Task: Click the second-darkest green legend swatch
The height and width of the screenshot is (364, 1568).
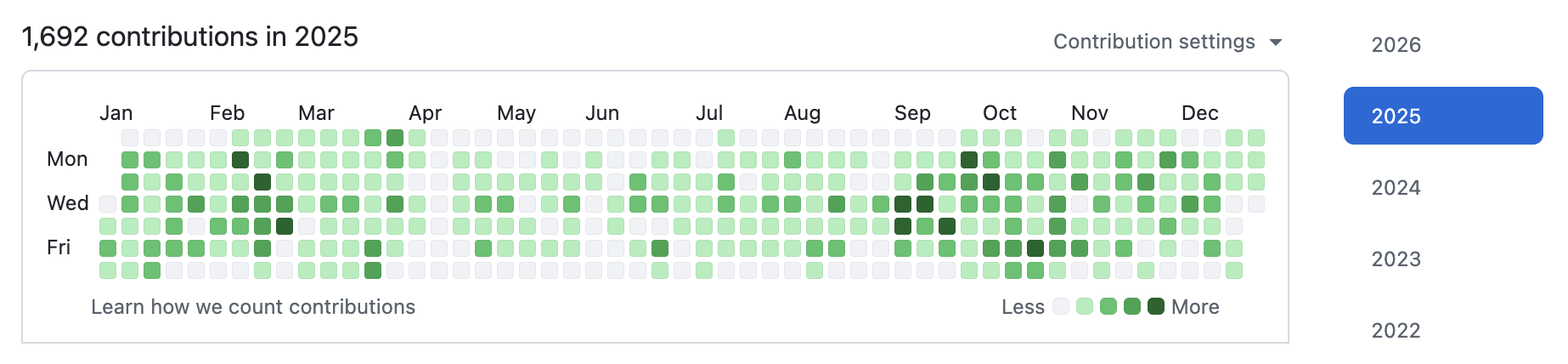Action: (1132, 307)
